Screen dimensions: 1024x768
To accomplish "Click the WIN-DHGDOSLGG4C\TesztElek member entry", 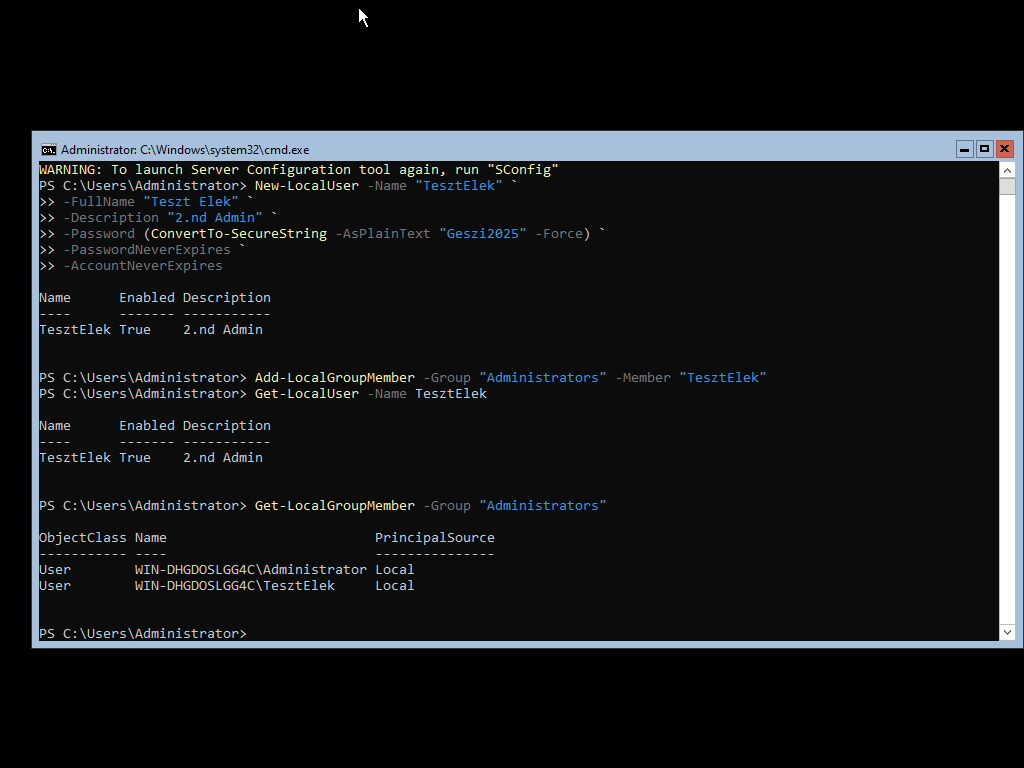I will click(234, 586).
